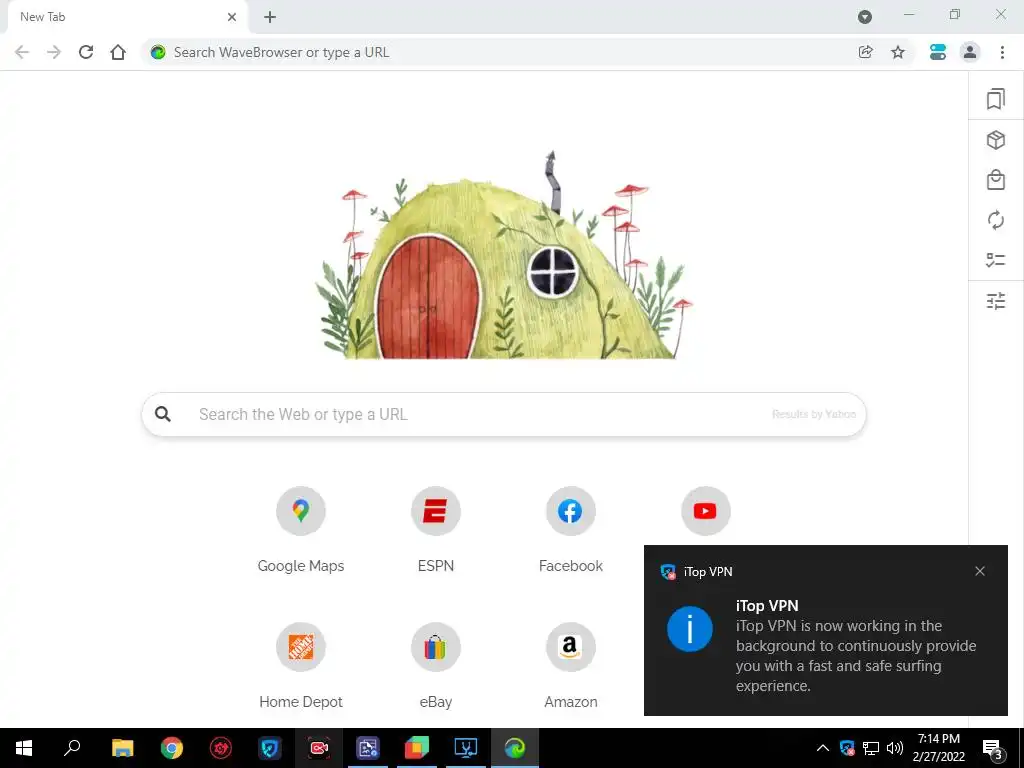Click the magnifier icon in search box
The width and height of the screenshot is (1024, 768).
[163, 414]
